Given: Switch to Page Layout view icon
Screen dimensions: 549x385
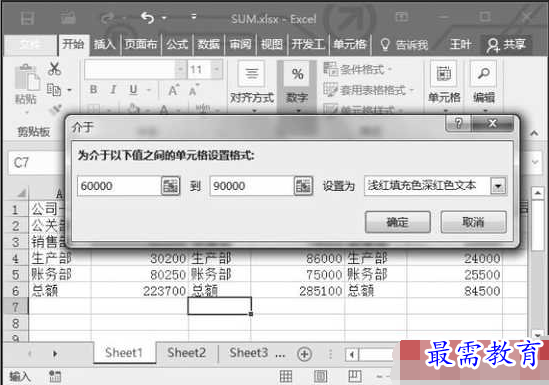Looking at the screenshot, I should tap(320, 377).
